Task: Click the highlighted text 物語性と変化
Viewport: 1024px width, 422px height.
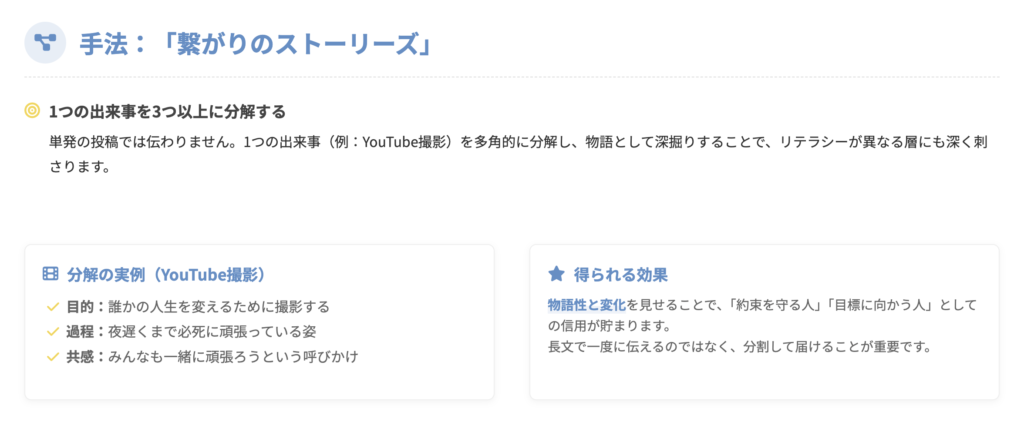Action: pyautogui.click(x=587, y=304)
